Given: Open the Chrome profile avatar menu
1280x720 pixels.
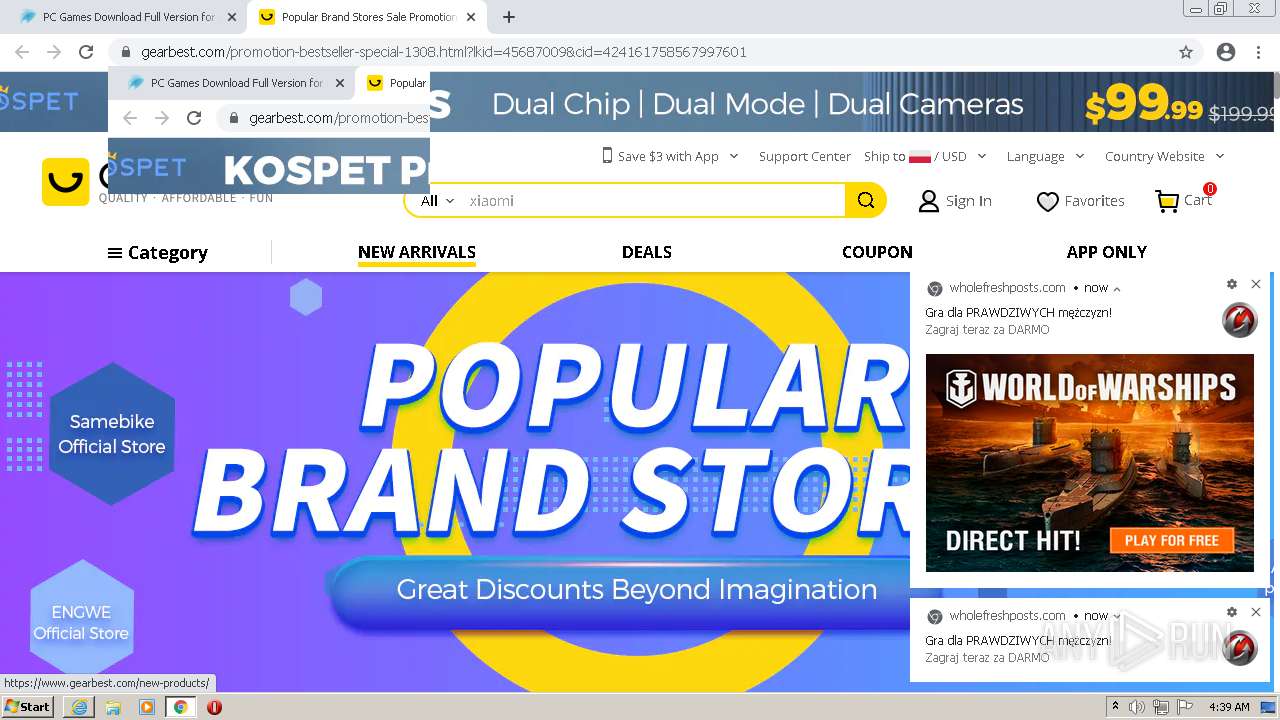Looking at the screenshot, I should (1226, 52).
